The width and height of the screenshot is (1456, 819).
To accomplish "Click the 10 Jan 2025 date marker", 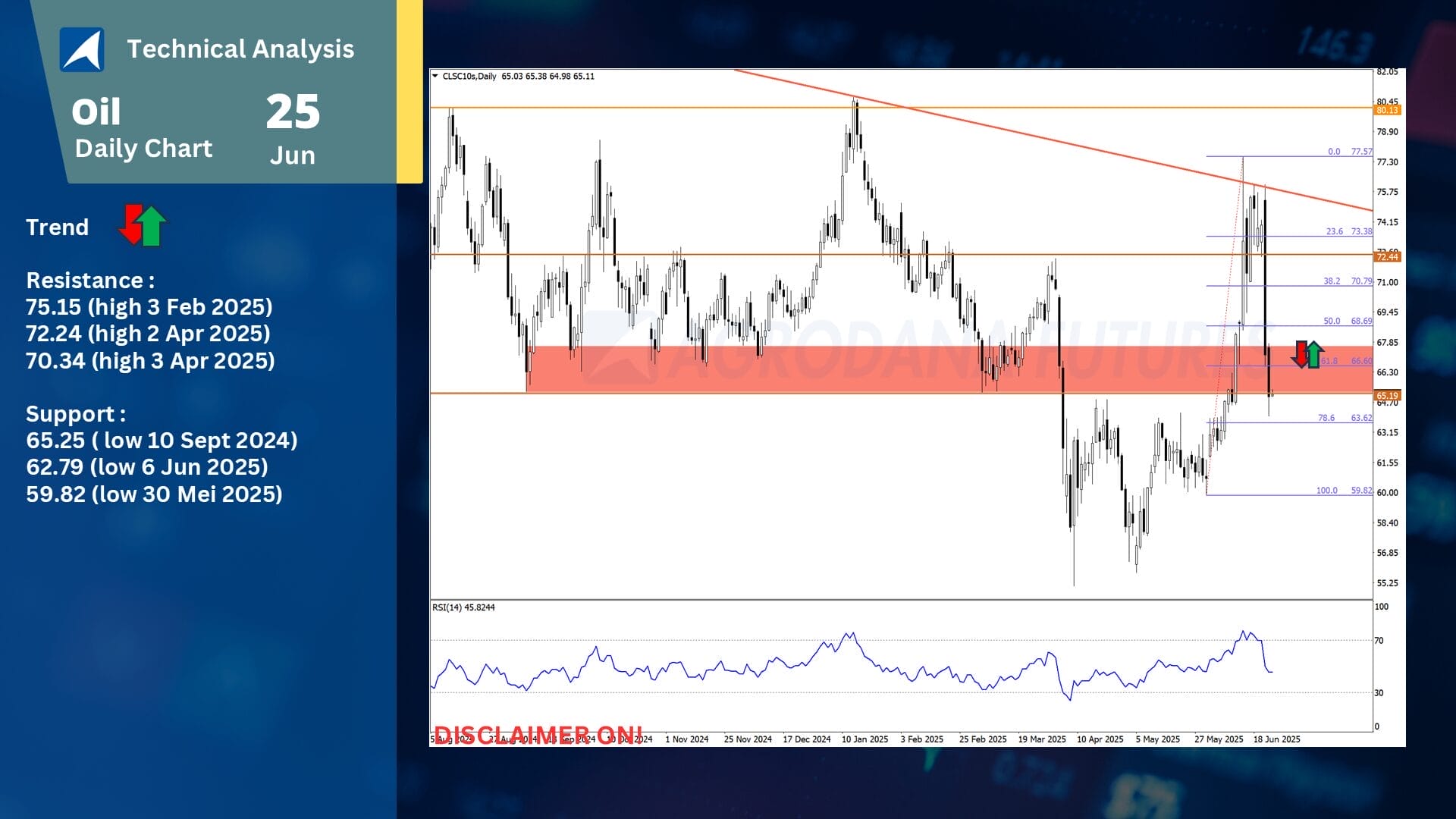I will tap(864, 739).
